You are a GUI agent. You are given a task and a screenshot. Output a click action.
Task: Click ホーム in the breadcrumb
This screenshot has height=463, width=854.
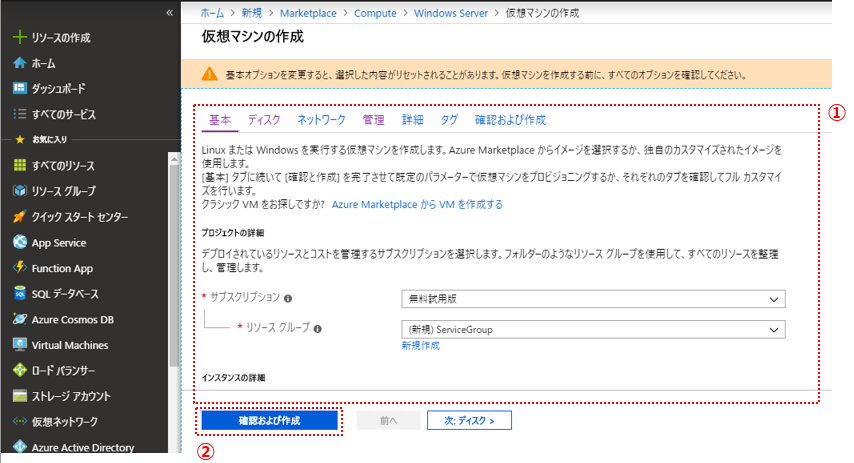[212, 13]
